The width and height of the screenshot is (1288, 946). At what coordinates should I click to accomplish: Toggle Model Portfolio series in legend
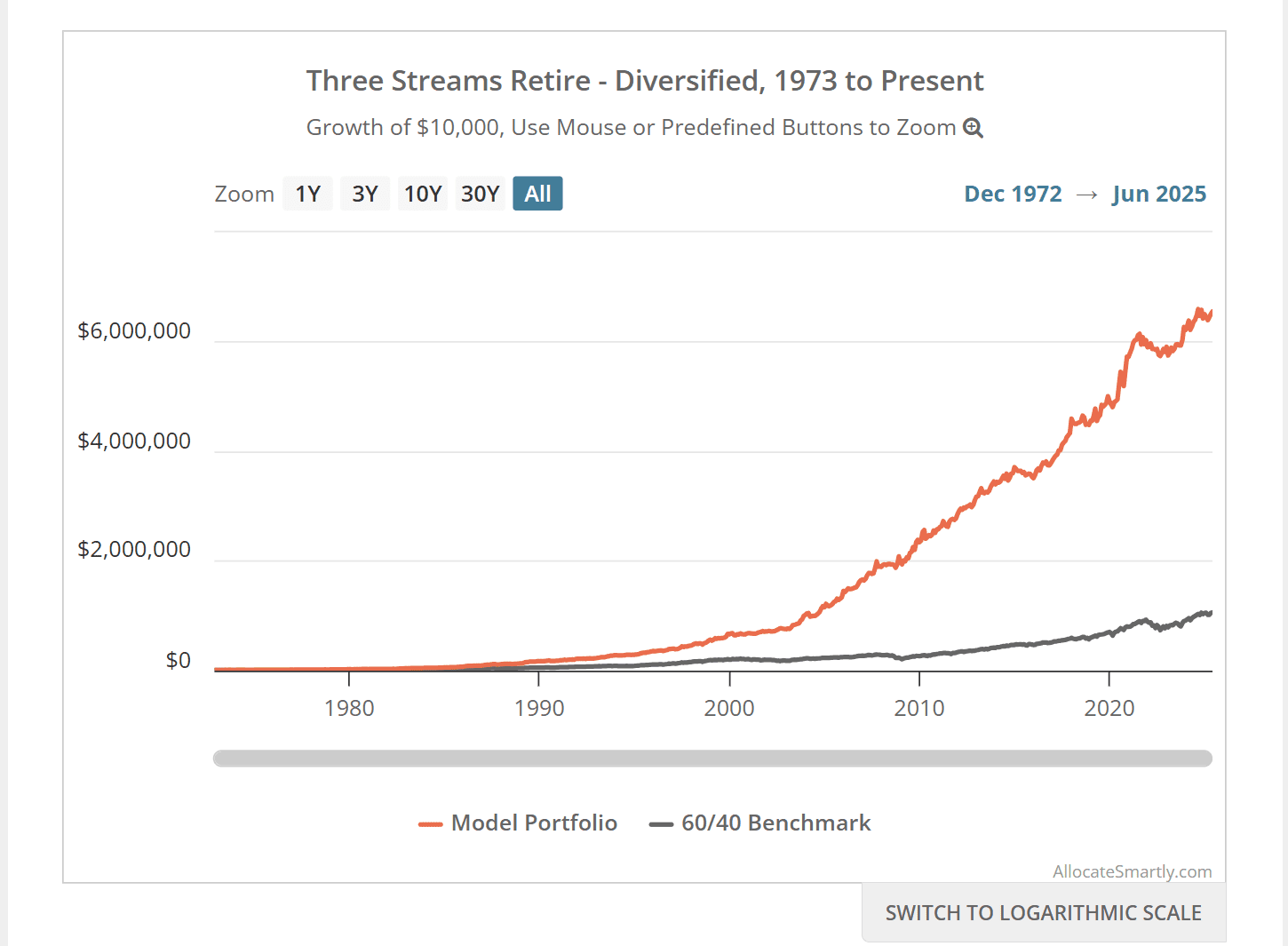click(x=518, y=823)
